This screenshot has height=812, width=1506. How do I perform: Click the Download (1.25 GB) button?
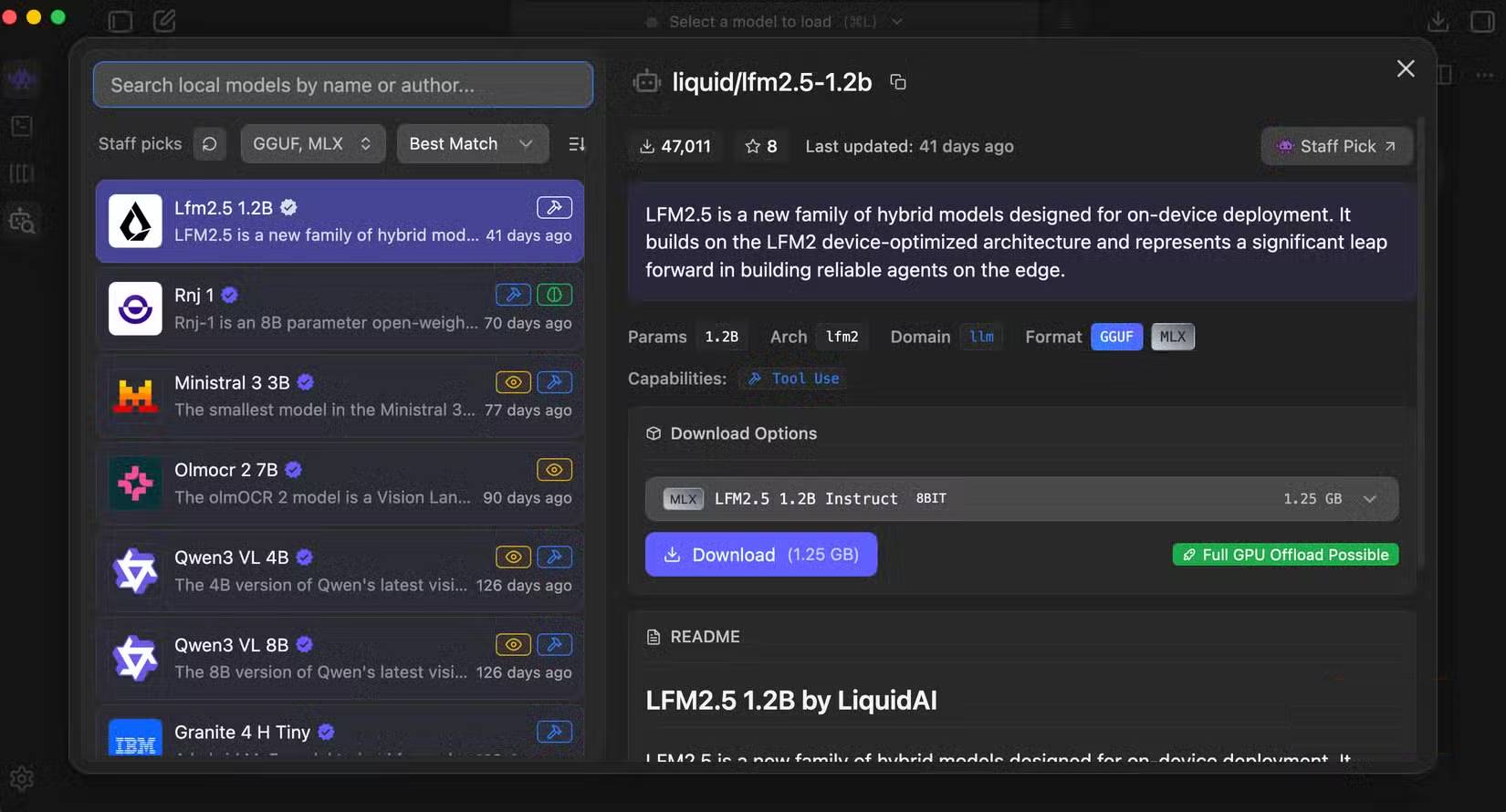tap(761, 555)
